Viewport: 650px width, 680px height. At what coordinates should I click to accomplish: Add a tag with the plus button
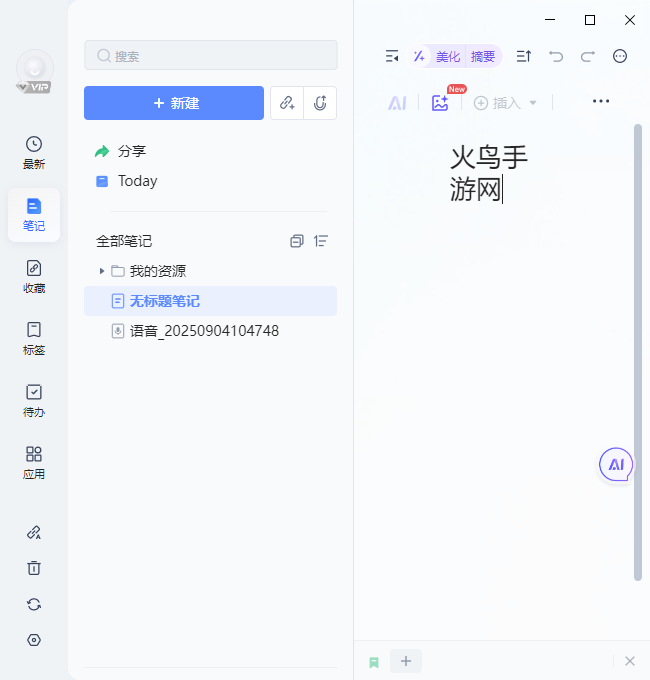pyautogui.click(x=406, y=661)
